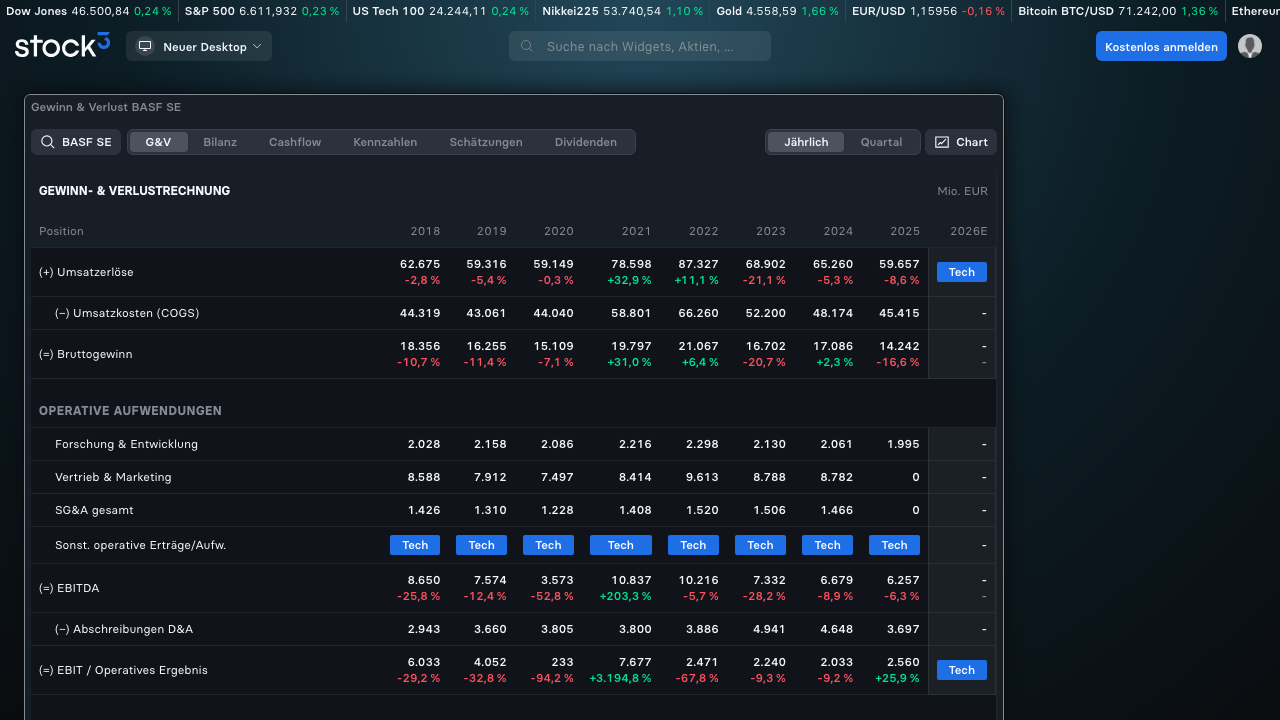The width and height of the screenshot is (1280, 720).
Task: Click the monitor icon beside Neuer Desktop
Action: pos(145,47)
